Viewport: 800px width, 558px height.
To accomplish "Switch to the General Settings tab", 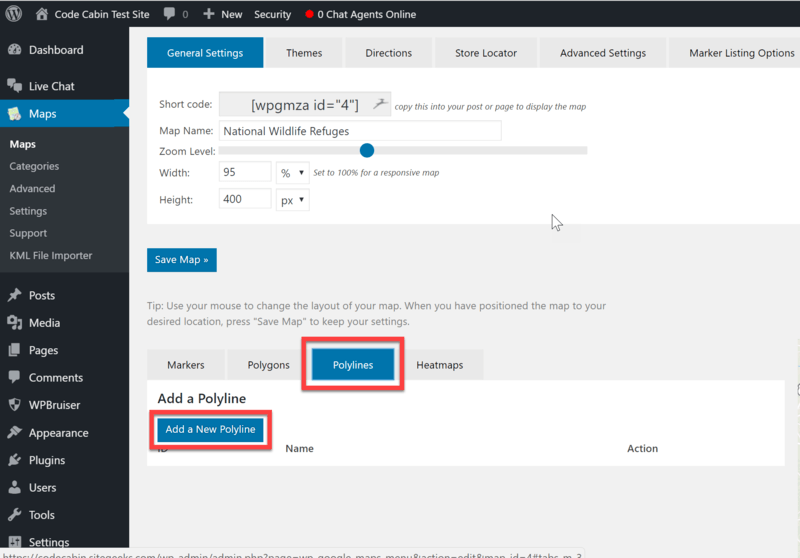I will [x=205, y=53].
